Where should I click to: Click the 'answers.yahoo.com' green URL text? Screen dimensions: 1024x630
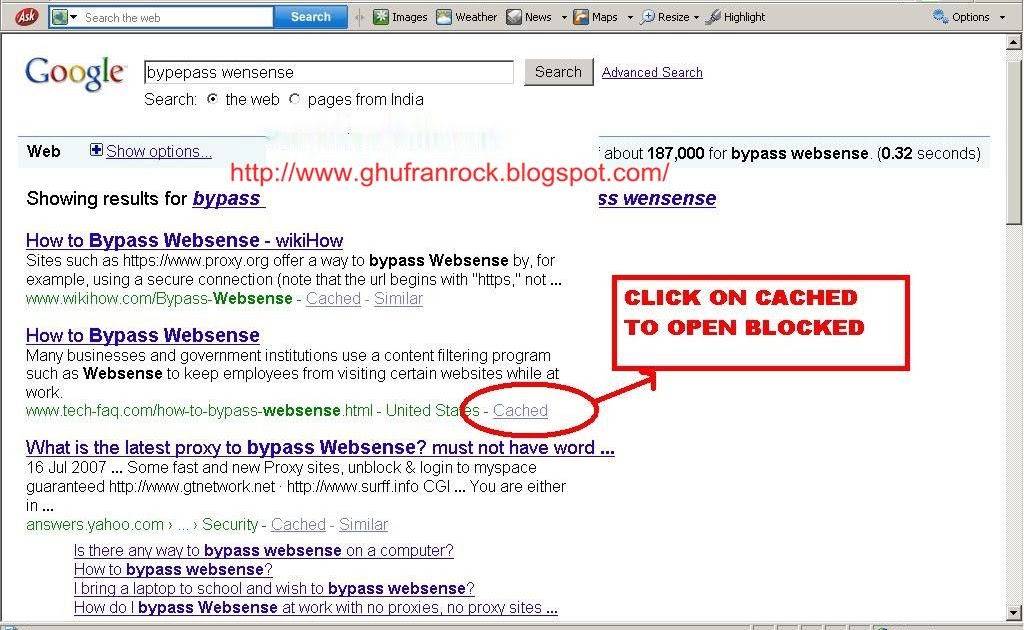coord(95,524)
